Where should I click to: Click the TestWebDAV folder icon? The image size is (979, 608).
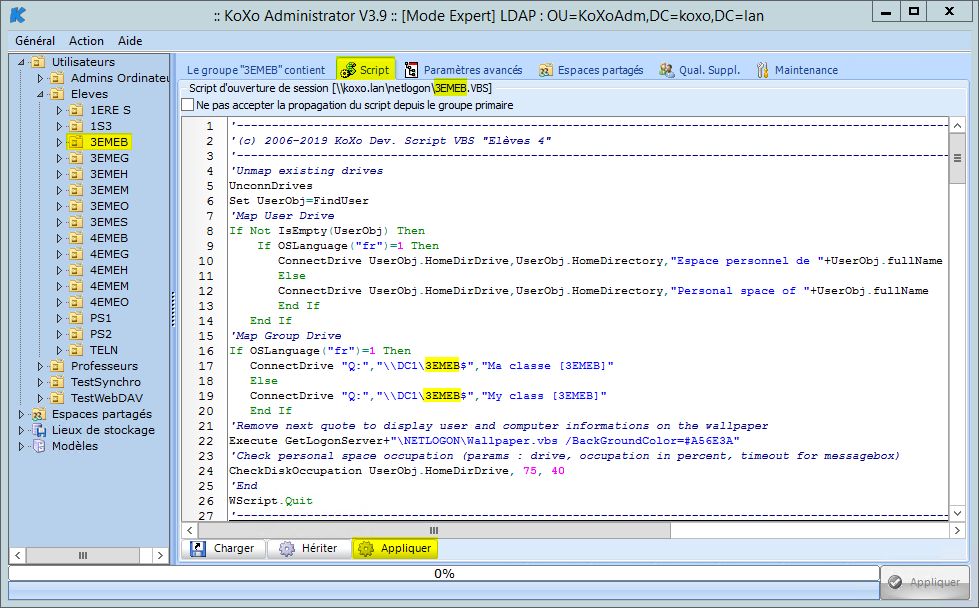coord(57,398)
